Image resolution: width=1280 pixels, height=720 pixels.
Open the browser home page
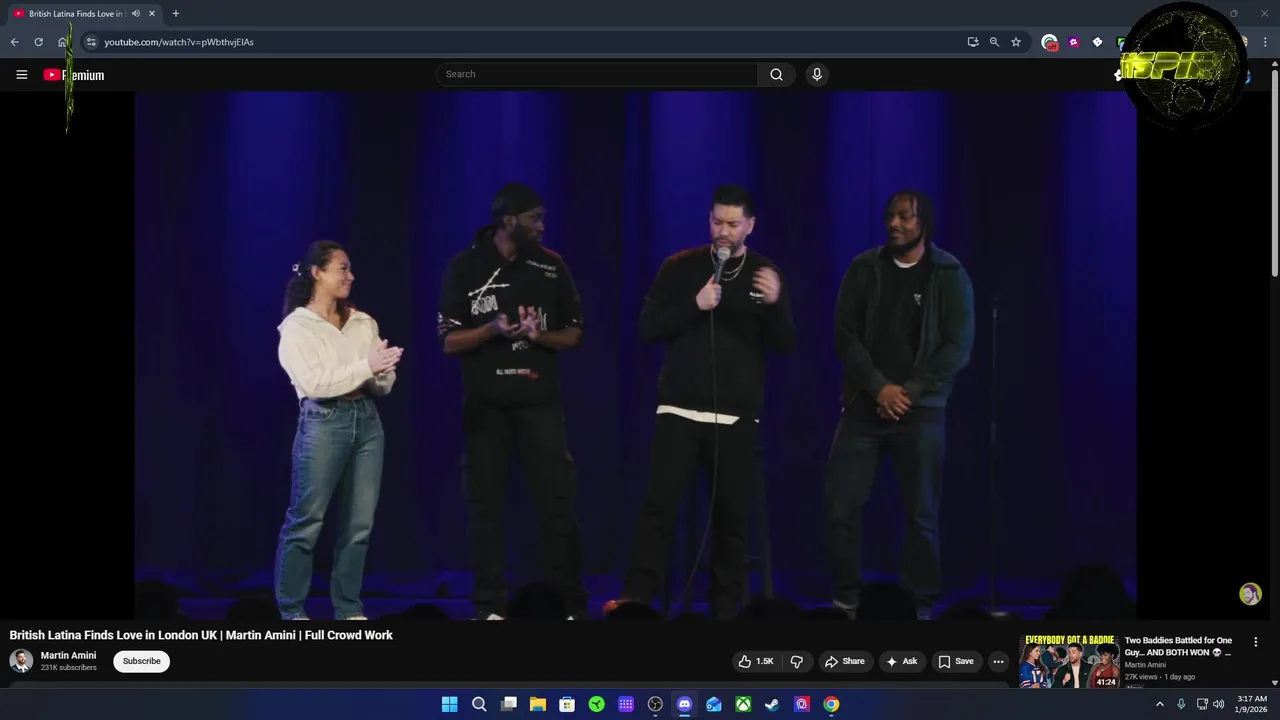(x=62, y=42)
